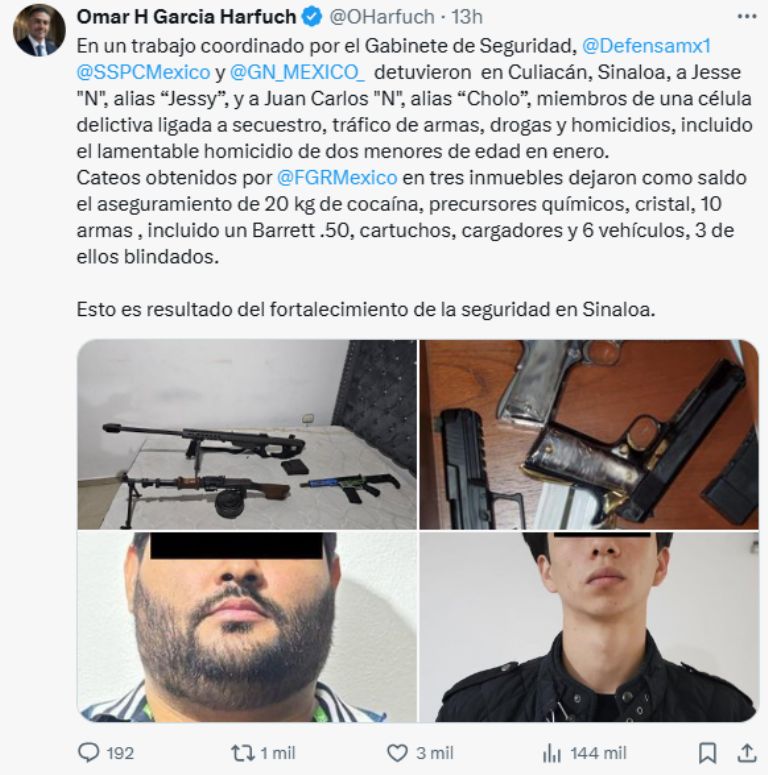Open view analytics bar chart icon

point(552,753)
